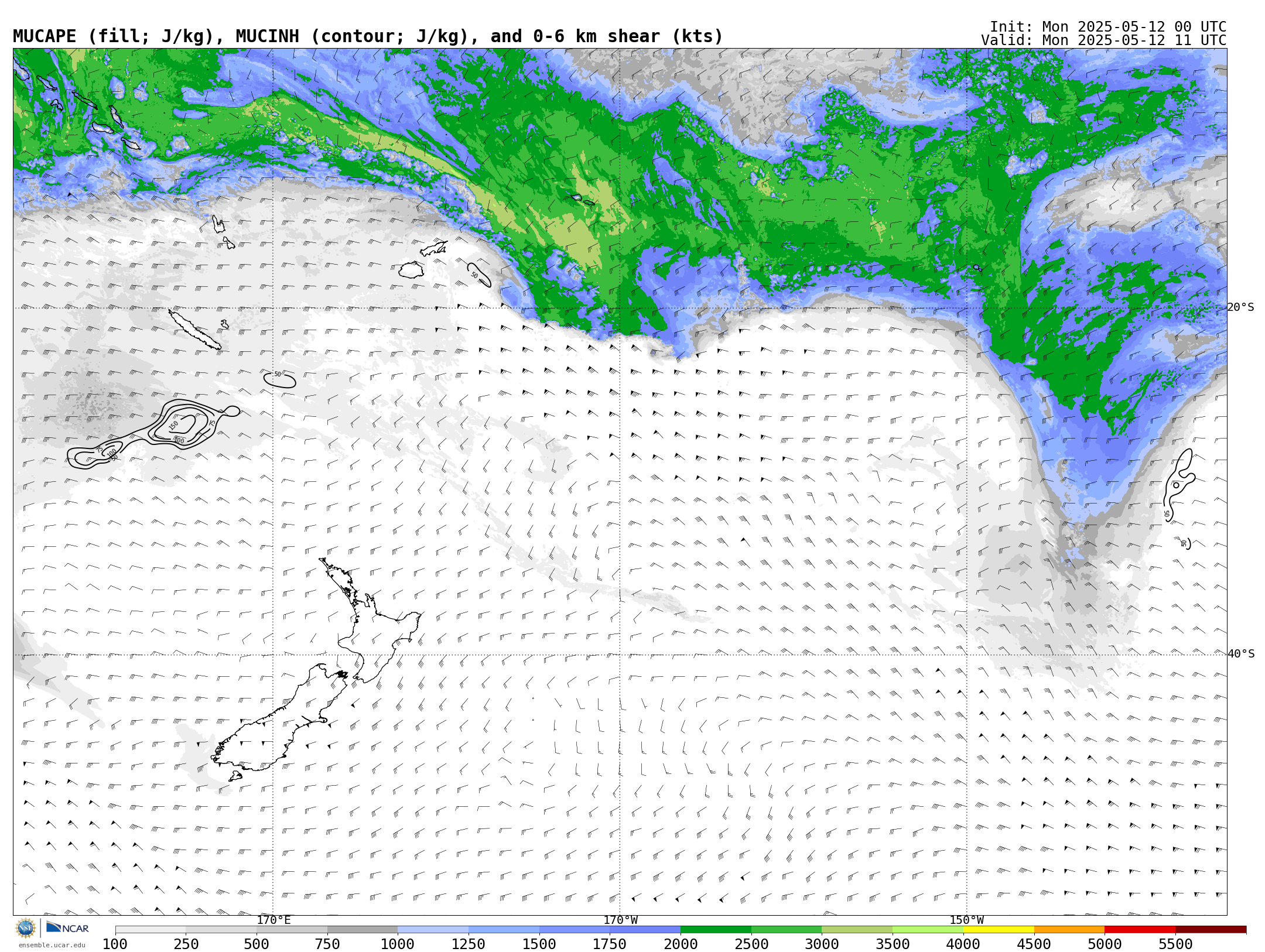Pick the pale blue 1000–1250 colorbar swatch
This screenshot has width=1265, height=952.
coord(433,930)
